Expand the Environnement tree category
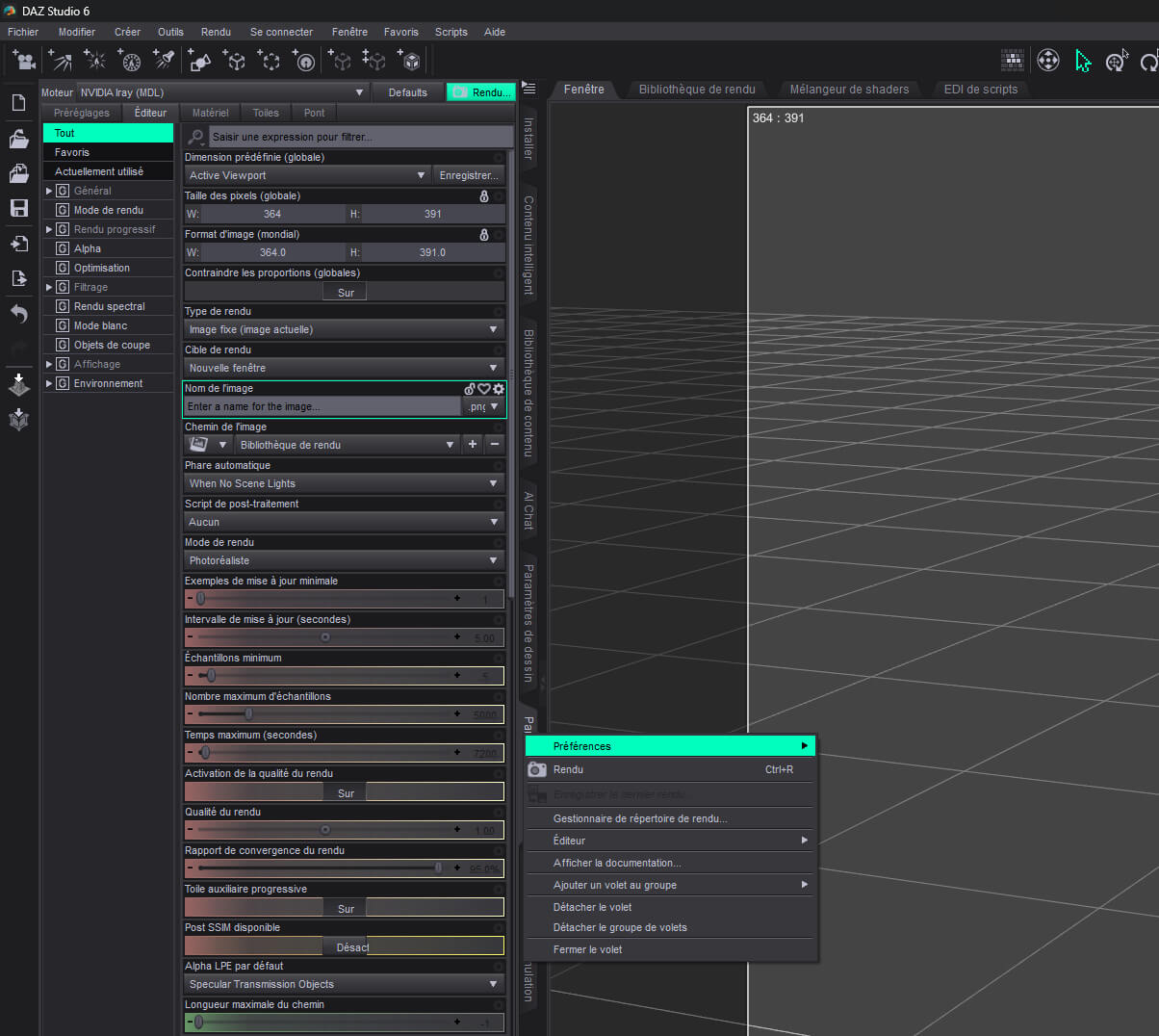 [x=49, y=383]
